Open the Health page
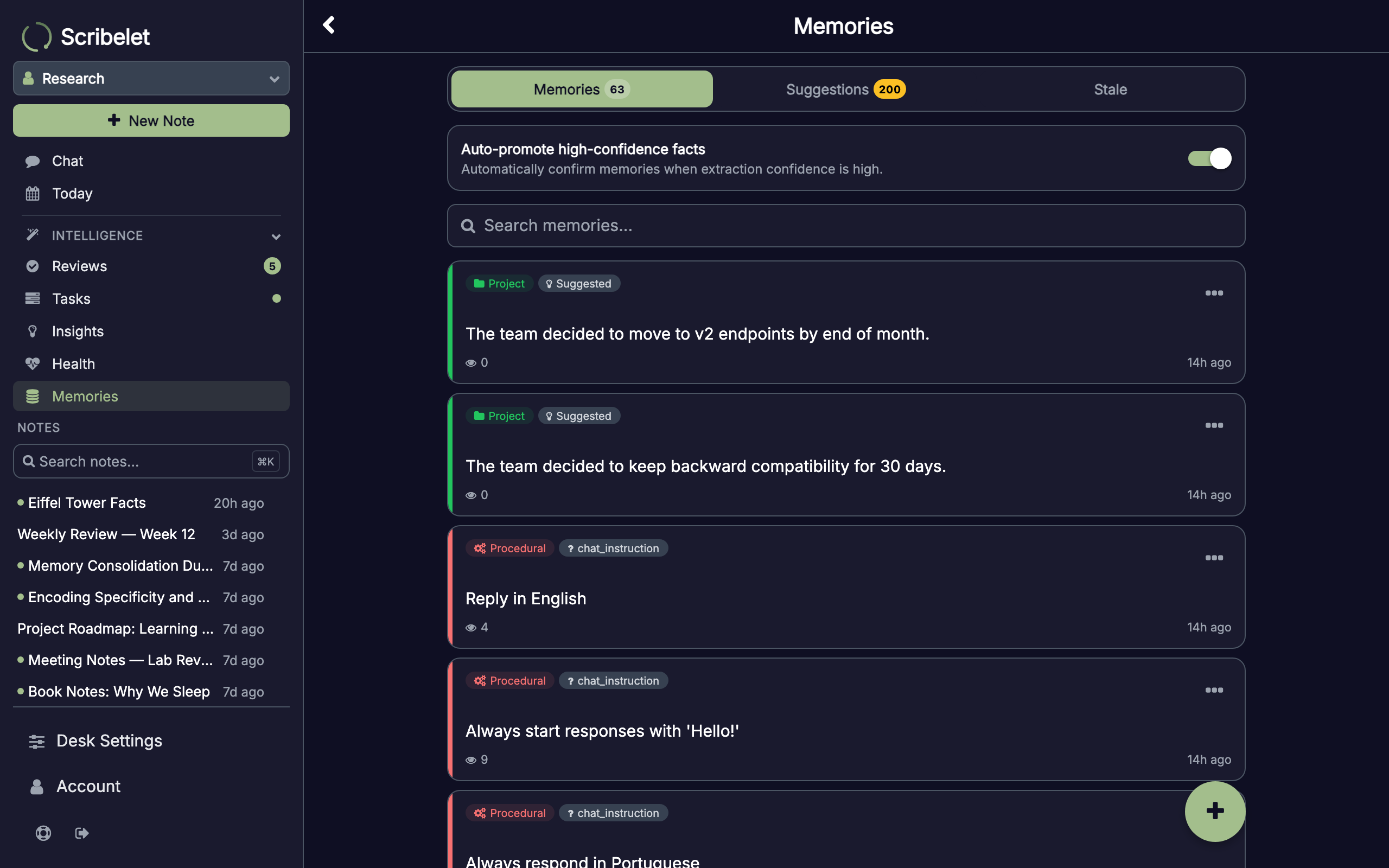The width and height of the screenshot is (1389, 868). point(151,363)
